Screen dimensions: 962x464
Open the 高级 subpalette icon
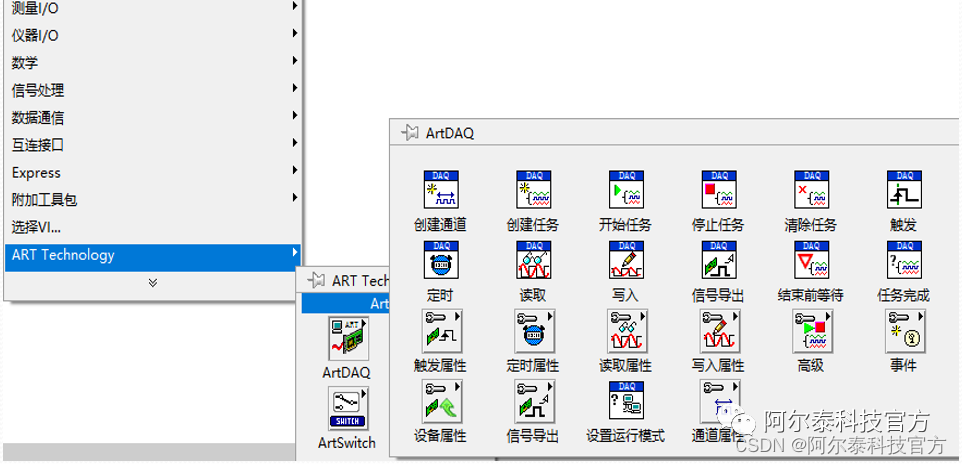(813, 330)
